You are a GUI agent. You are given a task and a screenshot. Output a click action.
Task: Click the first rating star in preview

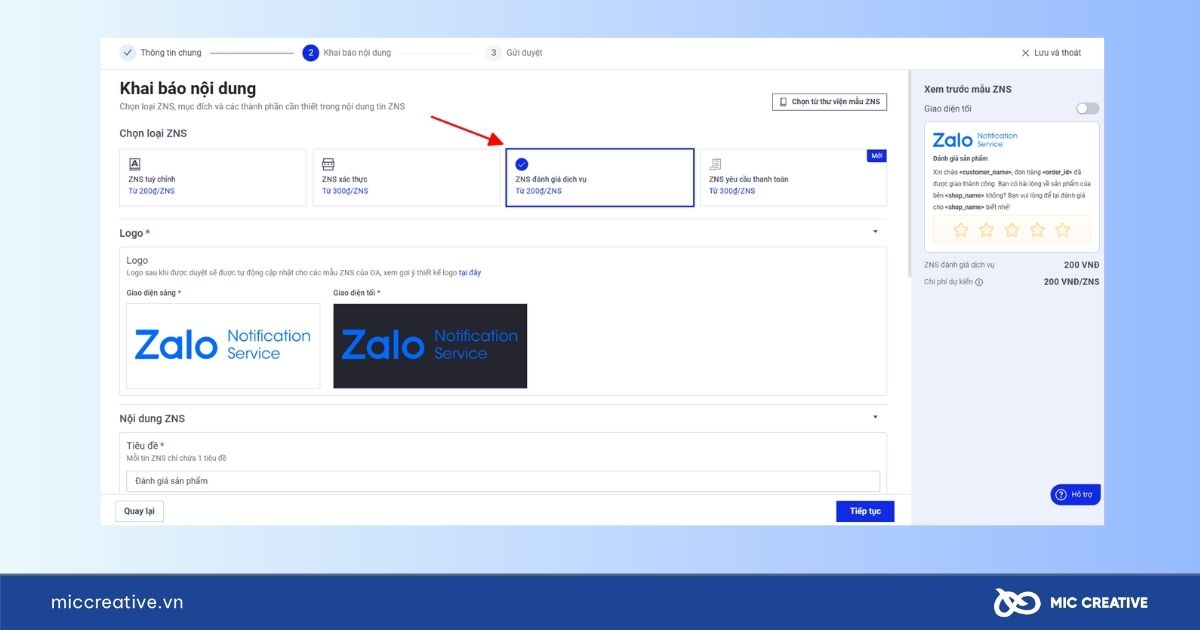click(961, 230)
